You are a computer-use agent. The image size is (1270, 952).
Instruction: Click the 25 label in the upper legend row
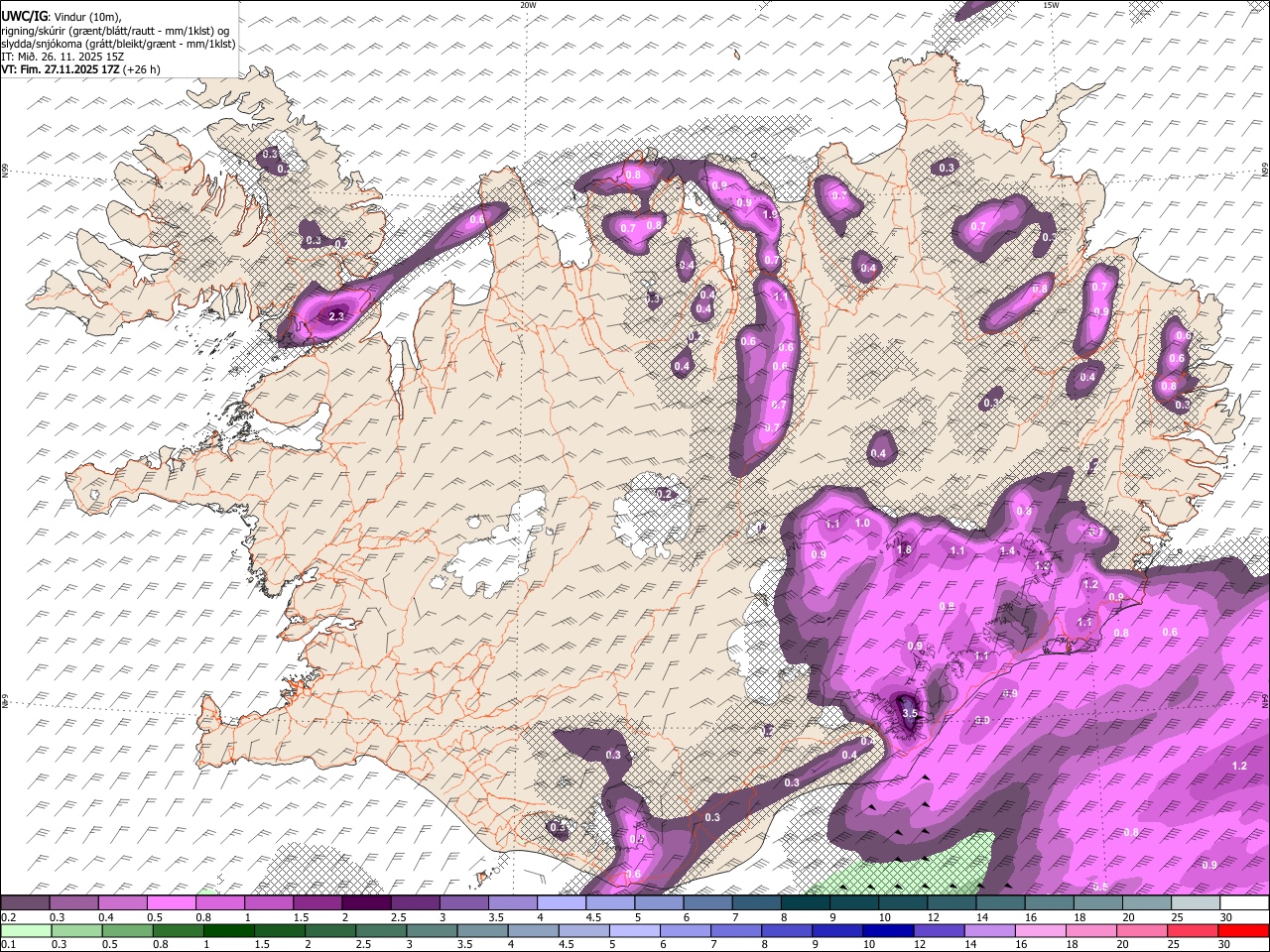pos(1179,917)
